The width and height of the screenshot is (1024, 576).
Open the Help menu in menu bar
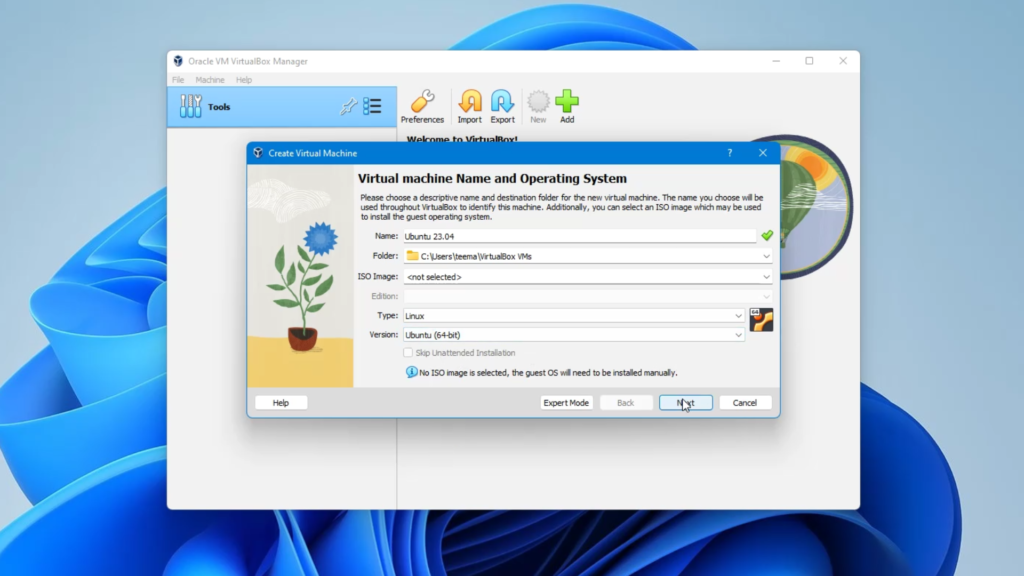click(244, 80)
